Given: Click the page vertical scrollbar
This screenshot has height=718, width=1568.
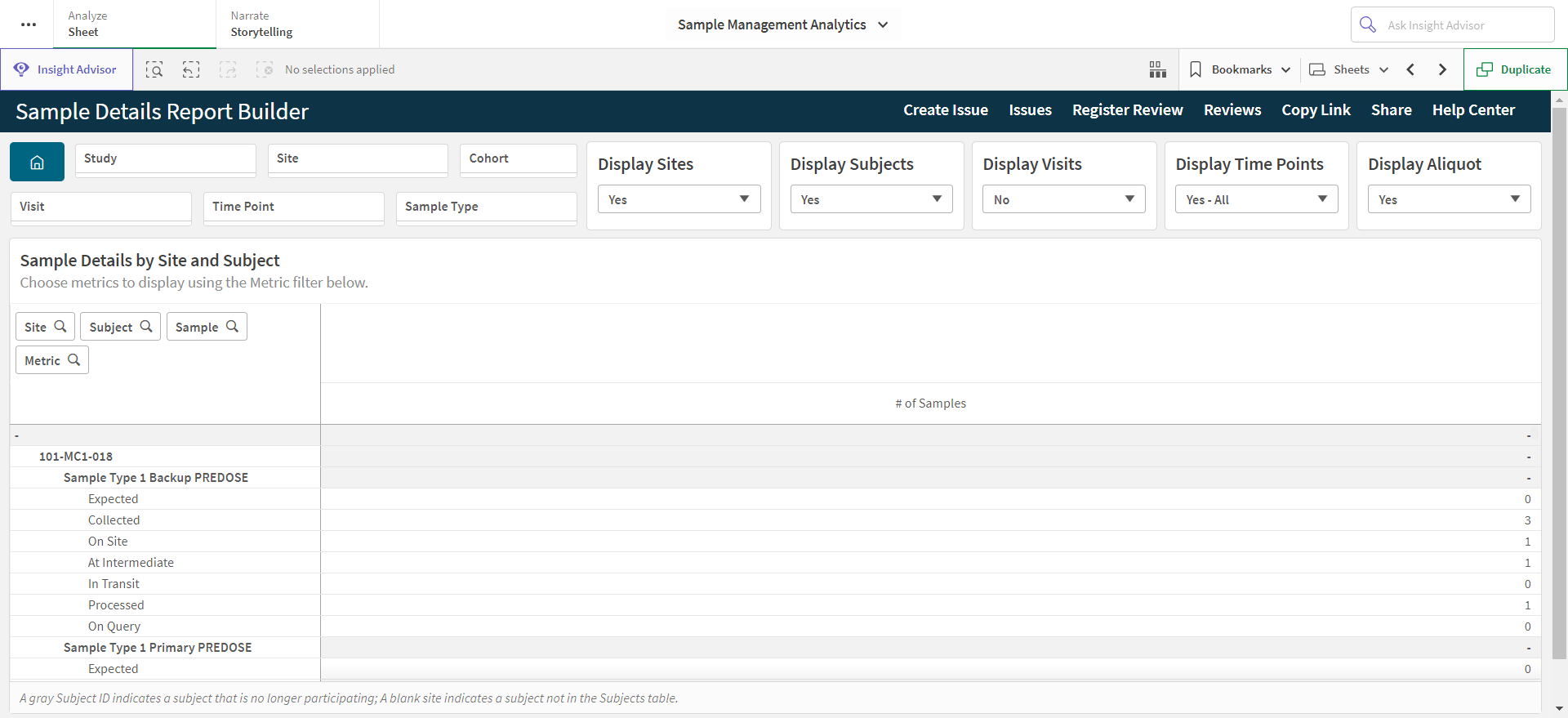Looking at the screenshot, I should 1559,384.
